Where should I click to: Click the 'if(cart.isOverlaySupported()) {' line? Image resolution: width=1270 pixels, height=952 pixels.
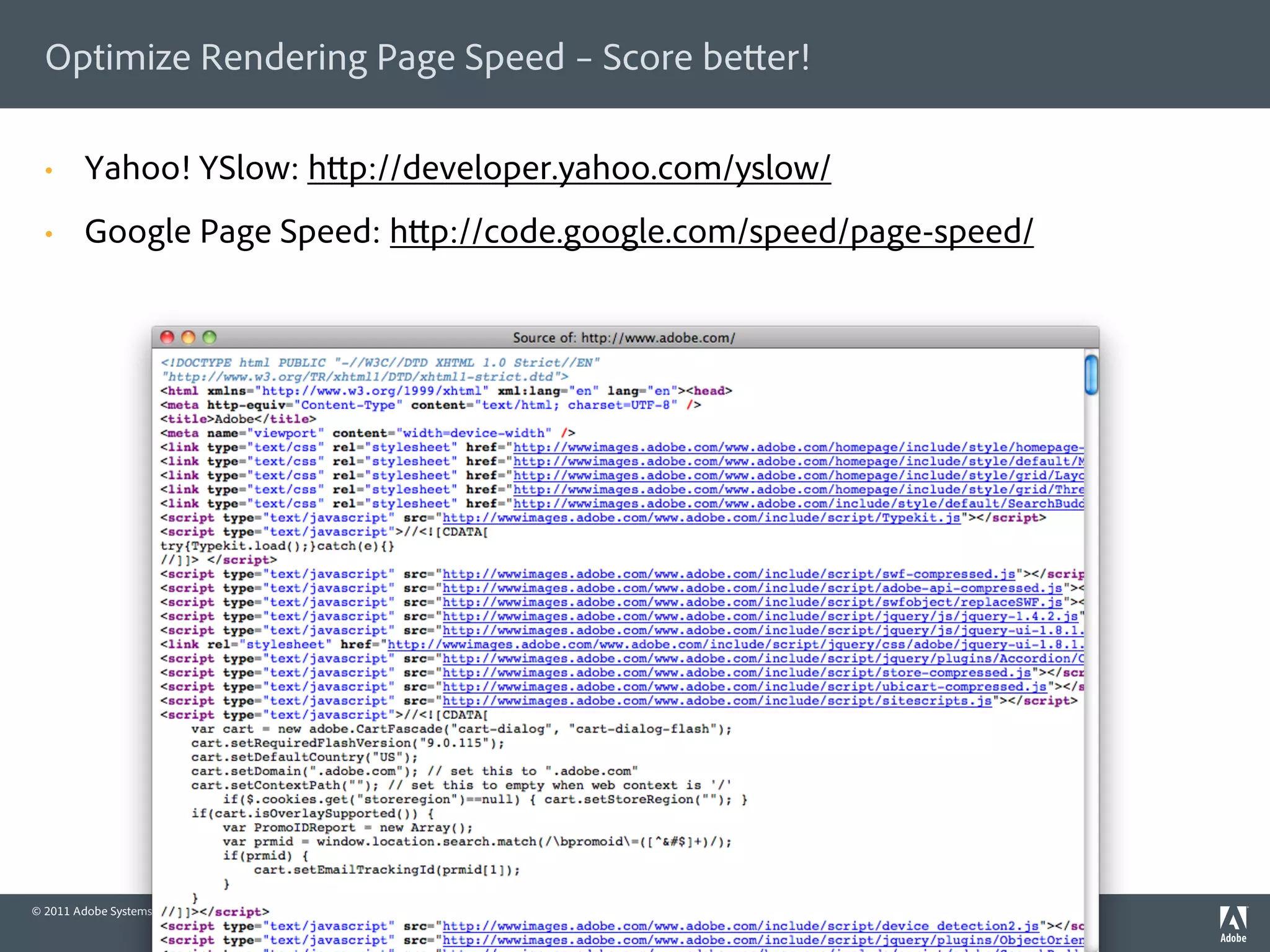pos(313,814)
